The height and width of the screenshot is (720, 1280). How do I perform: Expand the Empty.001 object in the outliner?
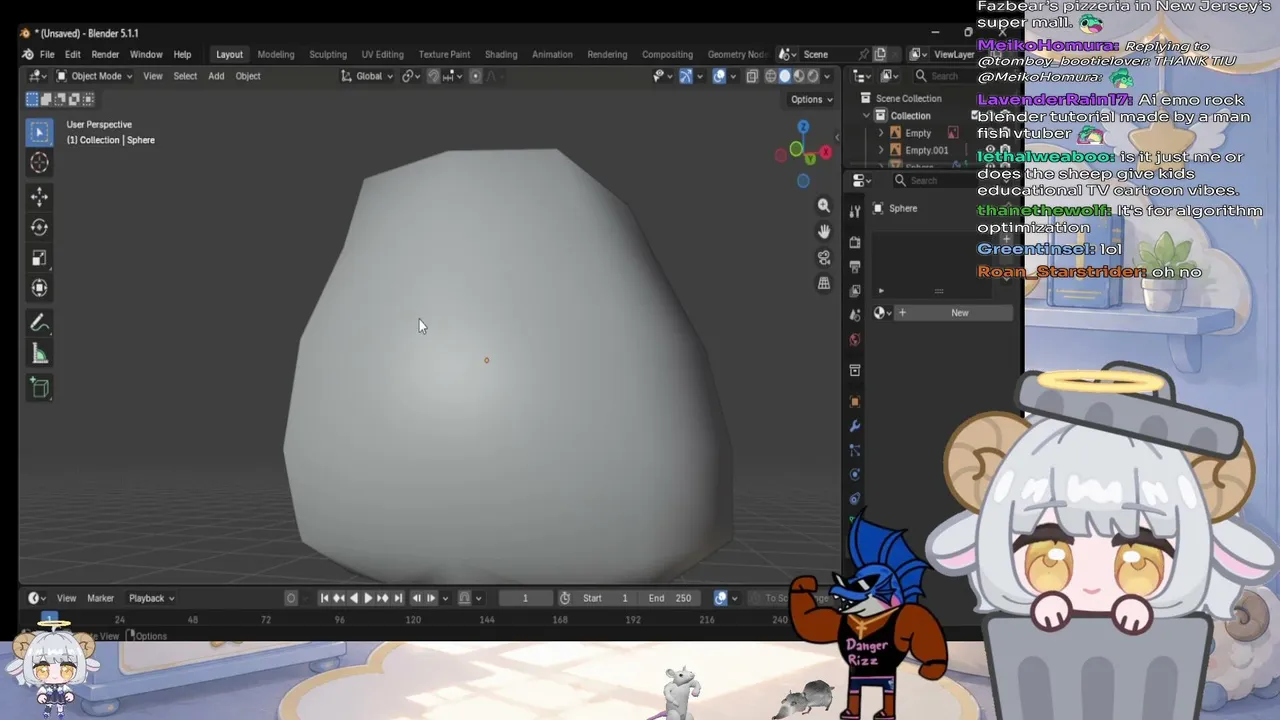(881, 151)
